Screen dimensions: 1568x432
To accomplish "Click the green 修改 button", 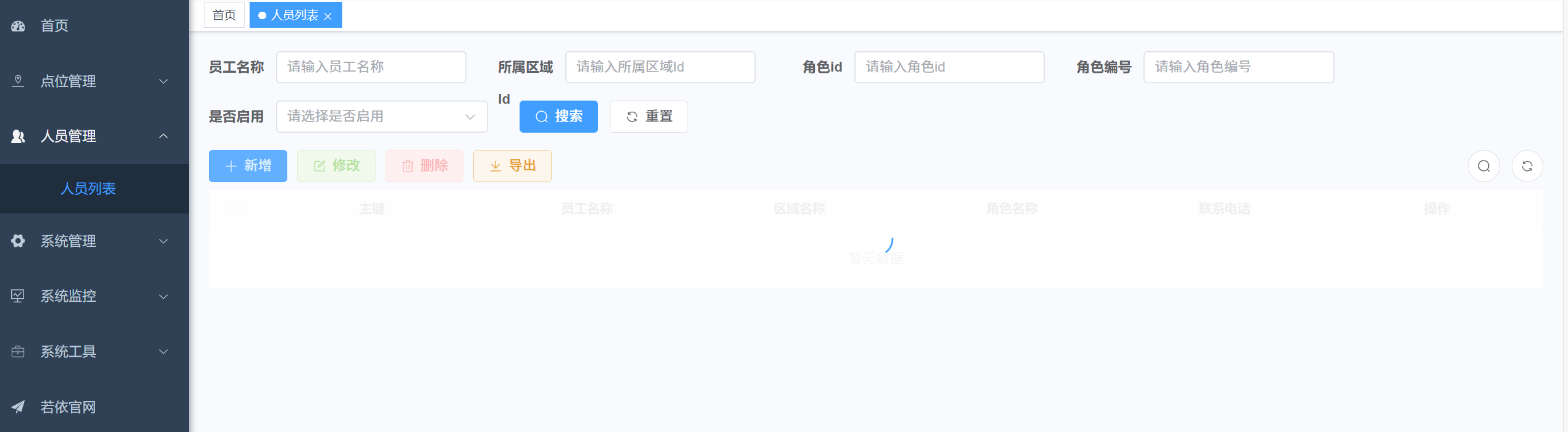I will 336,166.
